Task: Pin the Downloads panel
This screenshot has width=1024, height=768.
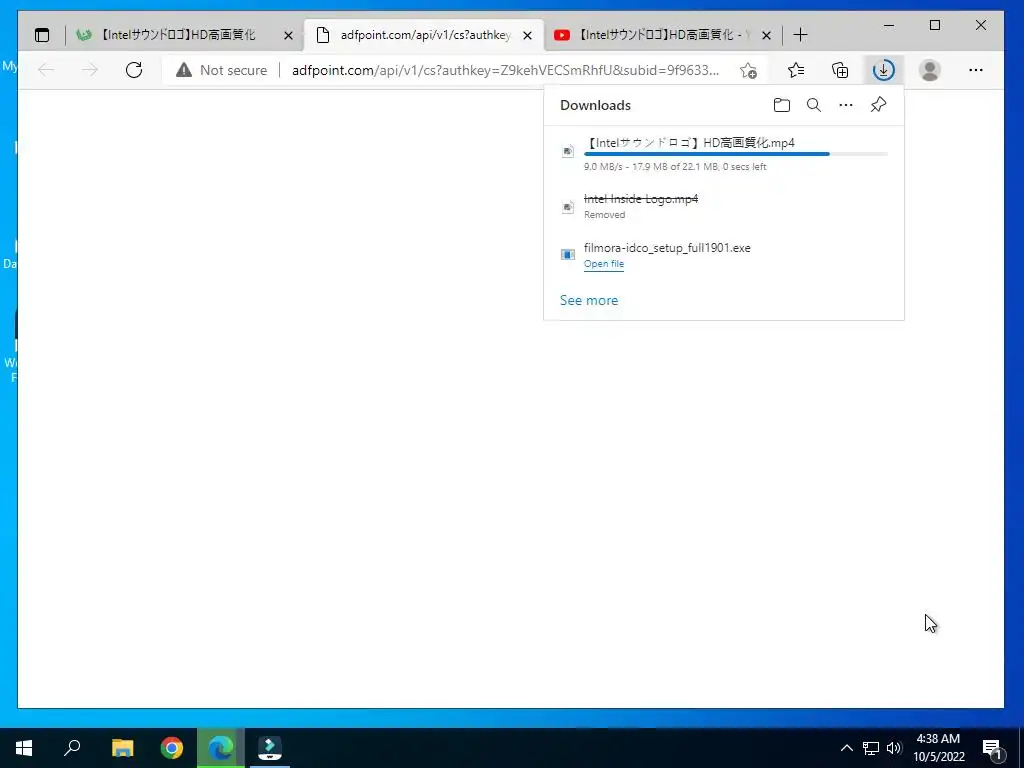Action: (878, 105)
